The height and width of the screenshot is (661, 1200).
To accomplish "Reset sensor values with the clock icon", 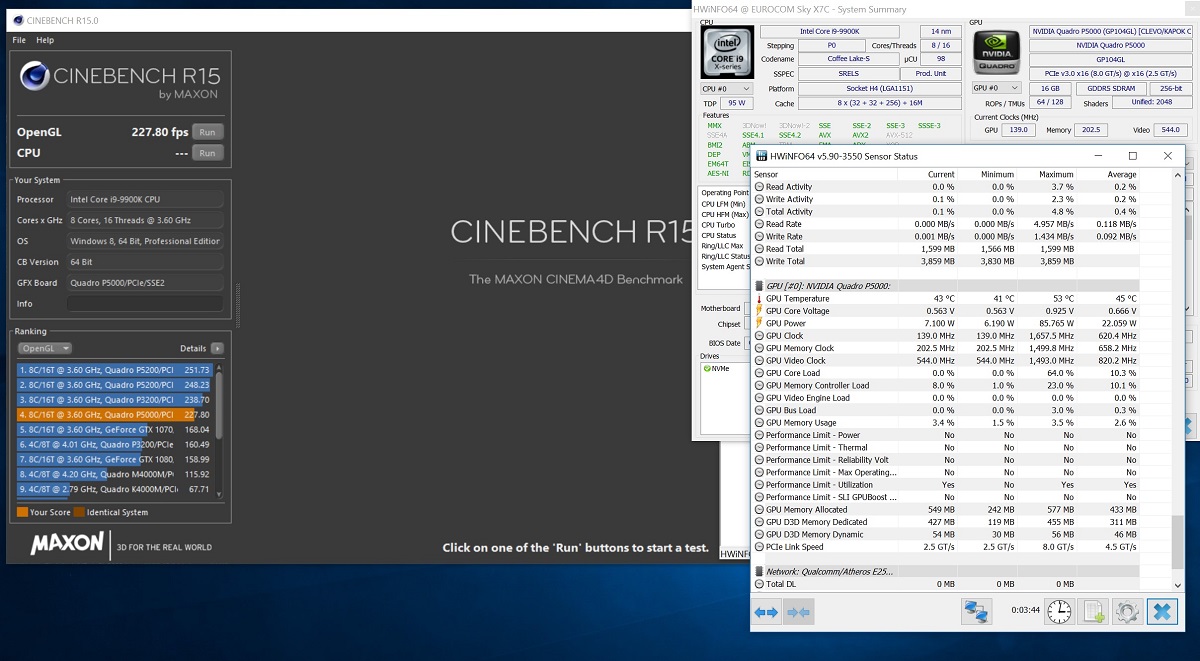I will pos(1059,612).
